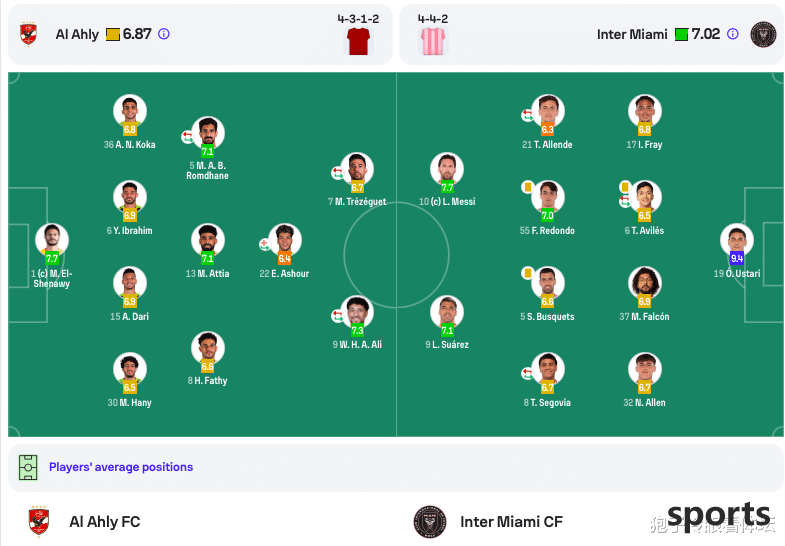Select goalkeeper O. Ustari's photo
Screen dimensions: 785x546
(x=736, y=240)
